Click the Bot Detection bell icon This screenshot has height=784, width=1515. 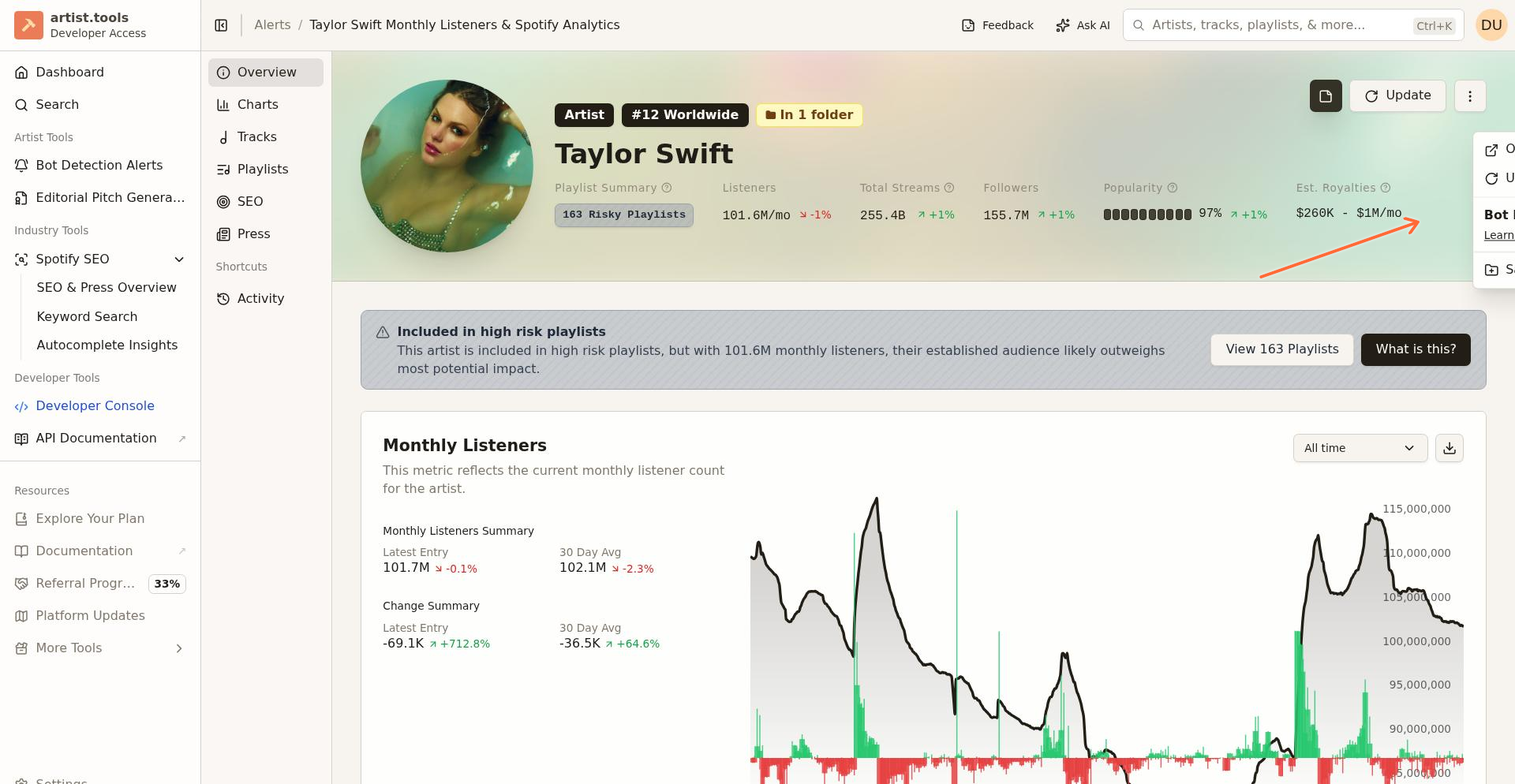click(x=21, y=166)
